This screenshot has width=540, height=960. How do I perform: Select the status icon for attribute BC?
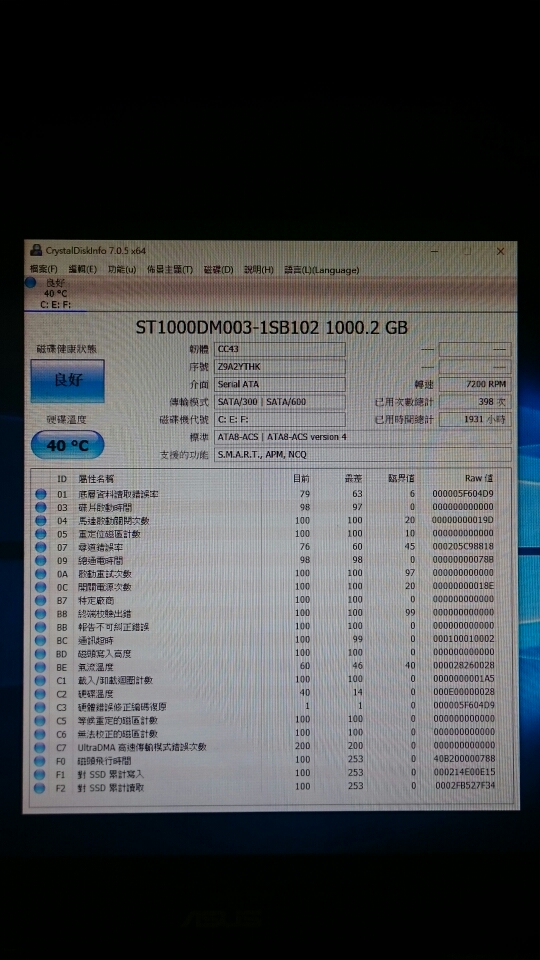pyautogui.click(x=41, y=640)
